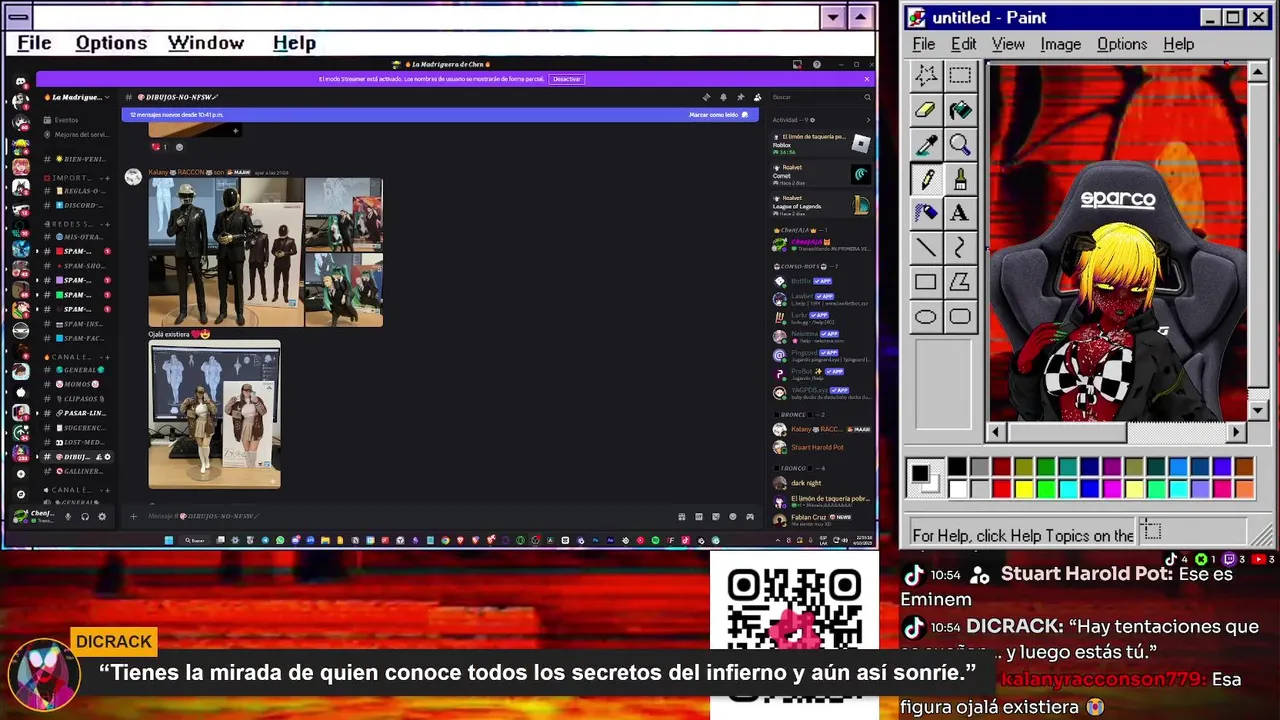Open the Discord threads icon in channel header
This screenshot has width=1280, height=720.
point(706,97)
